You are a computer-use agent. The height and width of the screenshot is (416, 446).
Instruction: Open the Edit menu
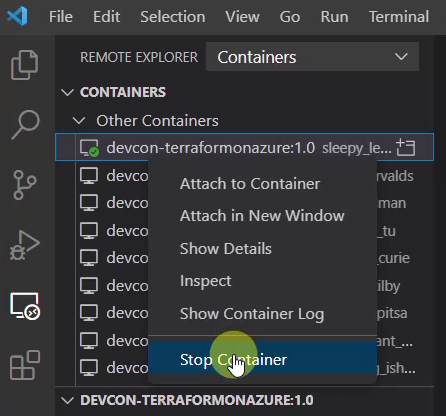point(106,17)
